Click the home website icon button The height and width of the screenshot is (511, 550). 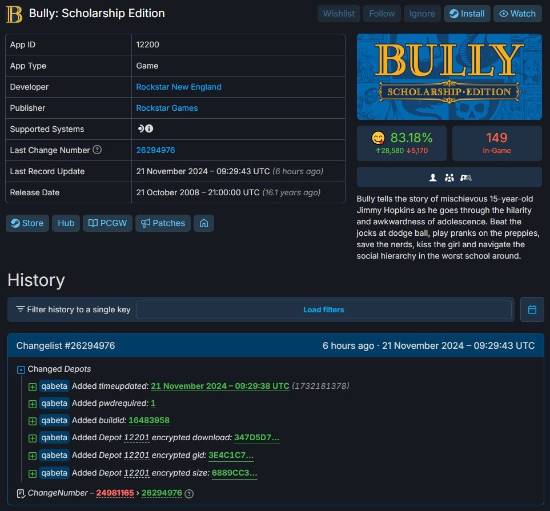pos(204,223)
